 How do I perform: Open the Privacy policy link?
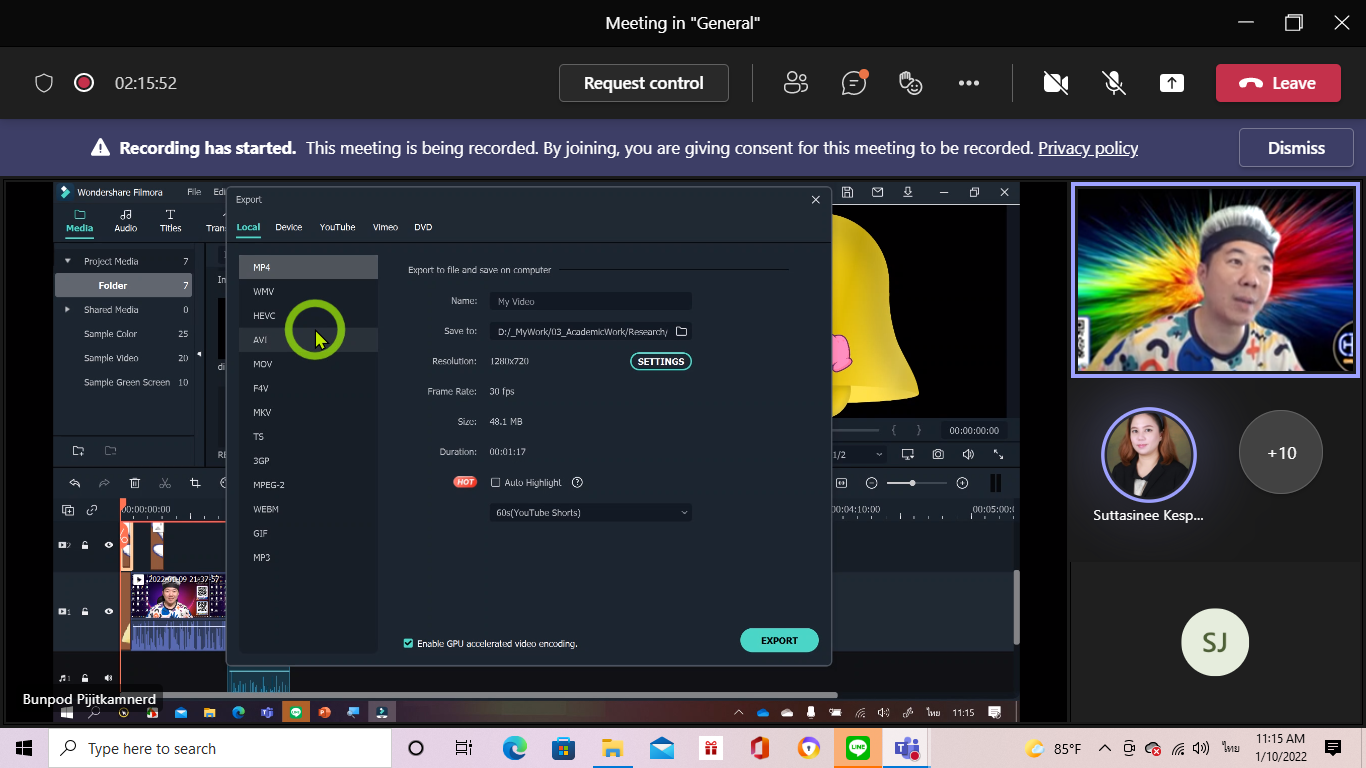coord(1088,148)
